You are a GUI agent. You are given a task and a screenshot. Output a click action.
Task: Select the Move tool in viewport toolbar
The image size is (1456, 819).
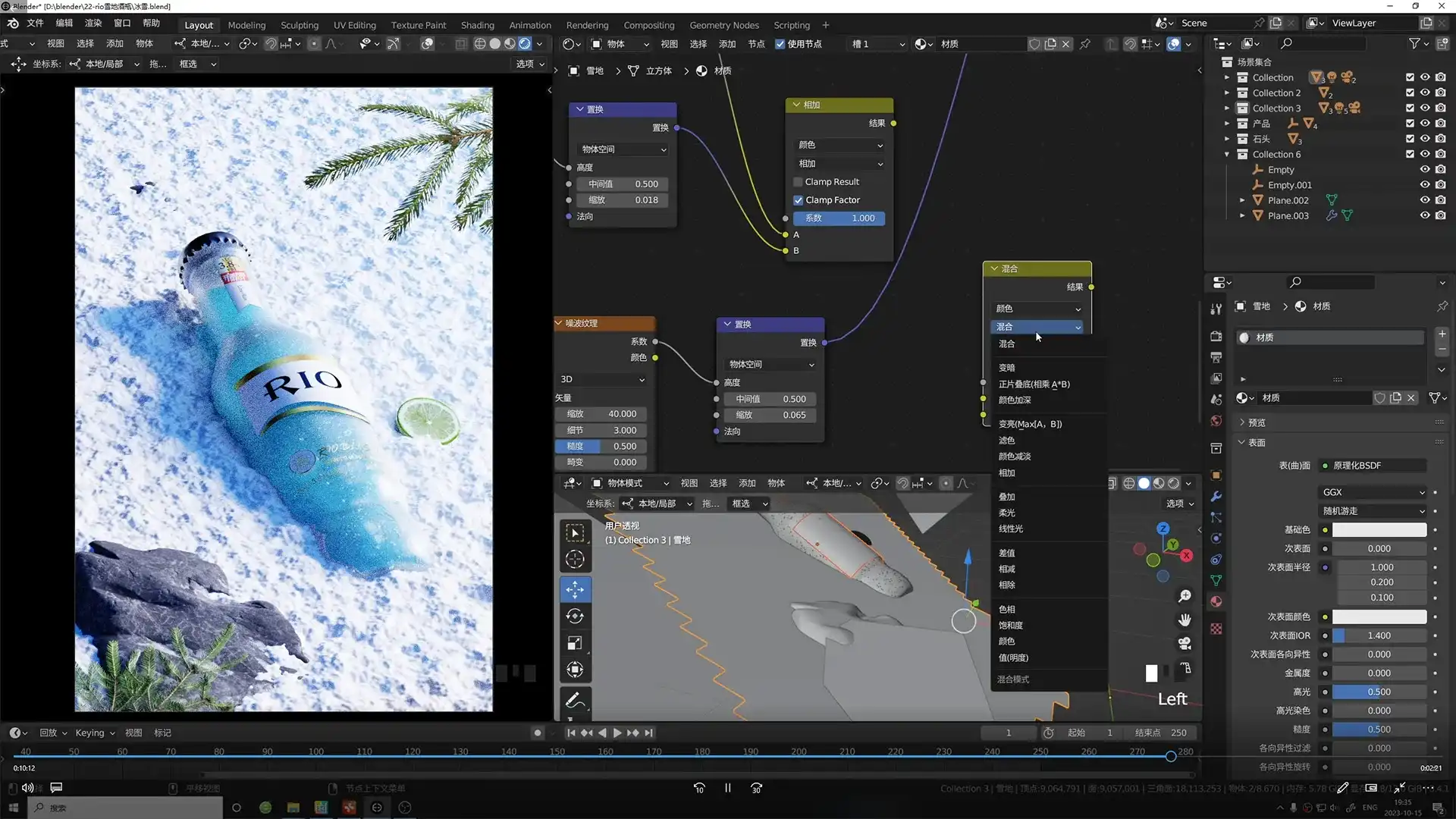[575, 589]
